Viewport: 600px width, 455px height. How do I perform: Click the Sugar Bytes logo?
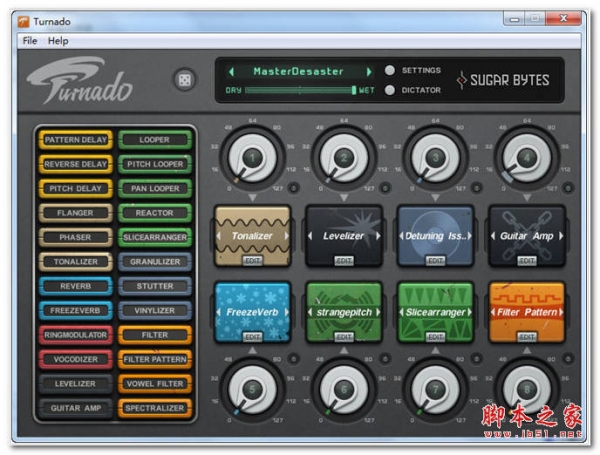503,80
